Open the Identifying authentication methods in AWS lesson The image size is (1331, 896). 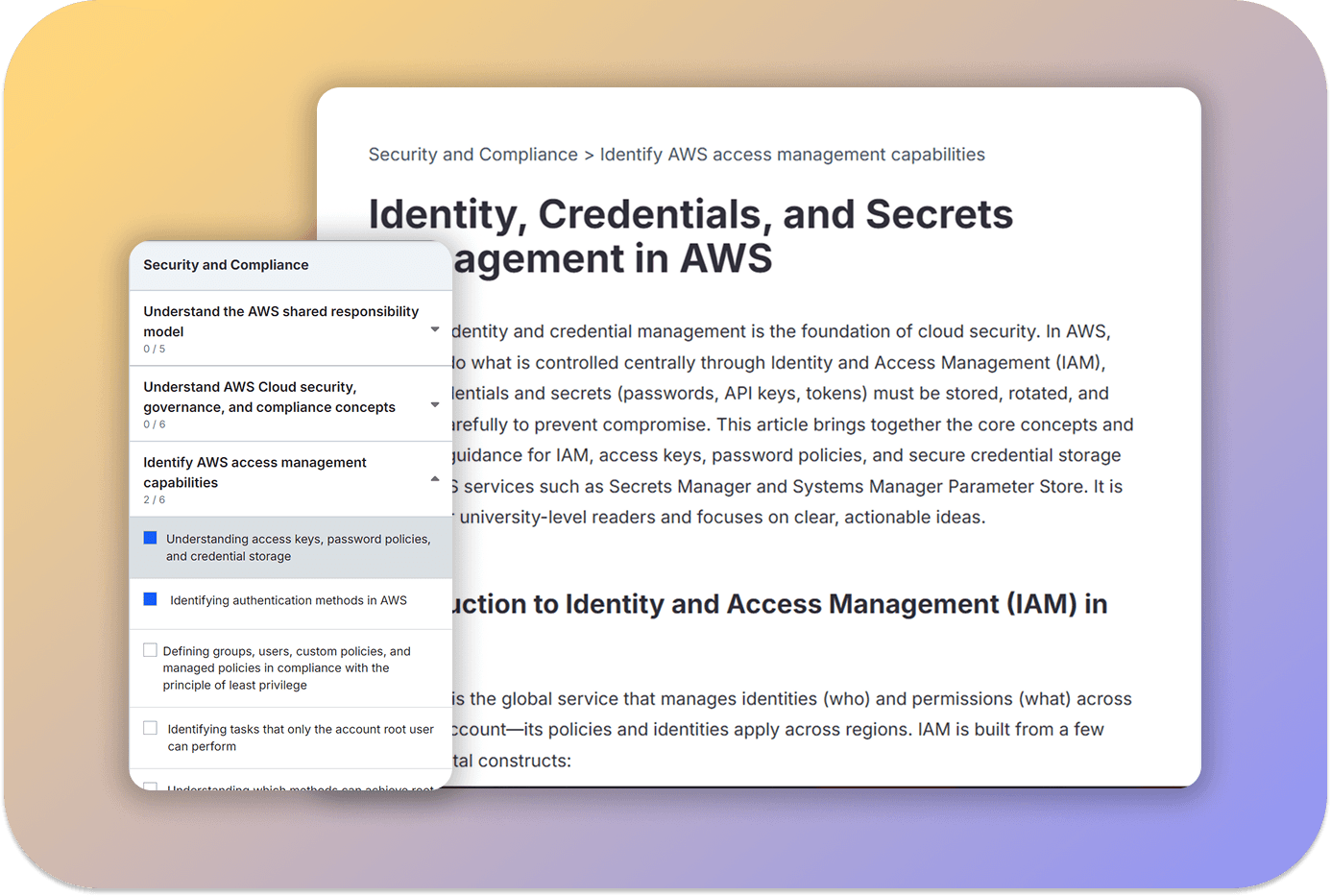288,600
